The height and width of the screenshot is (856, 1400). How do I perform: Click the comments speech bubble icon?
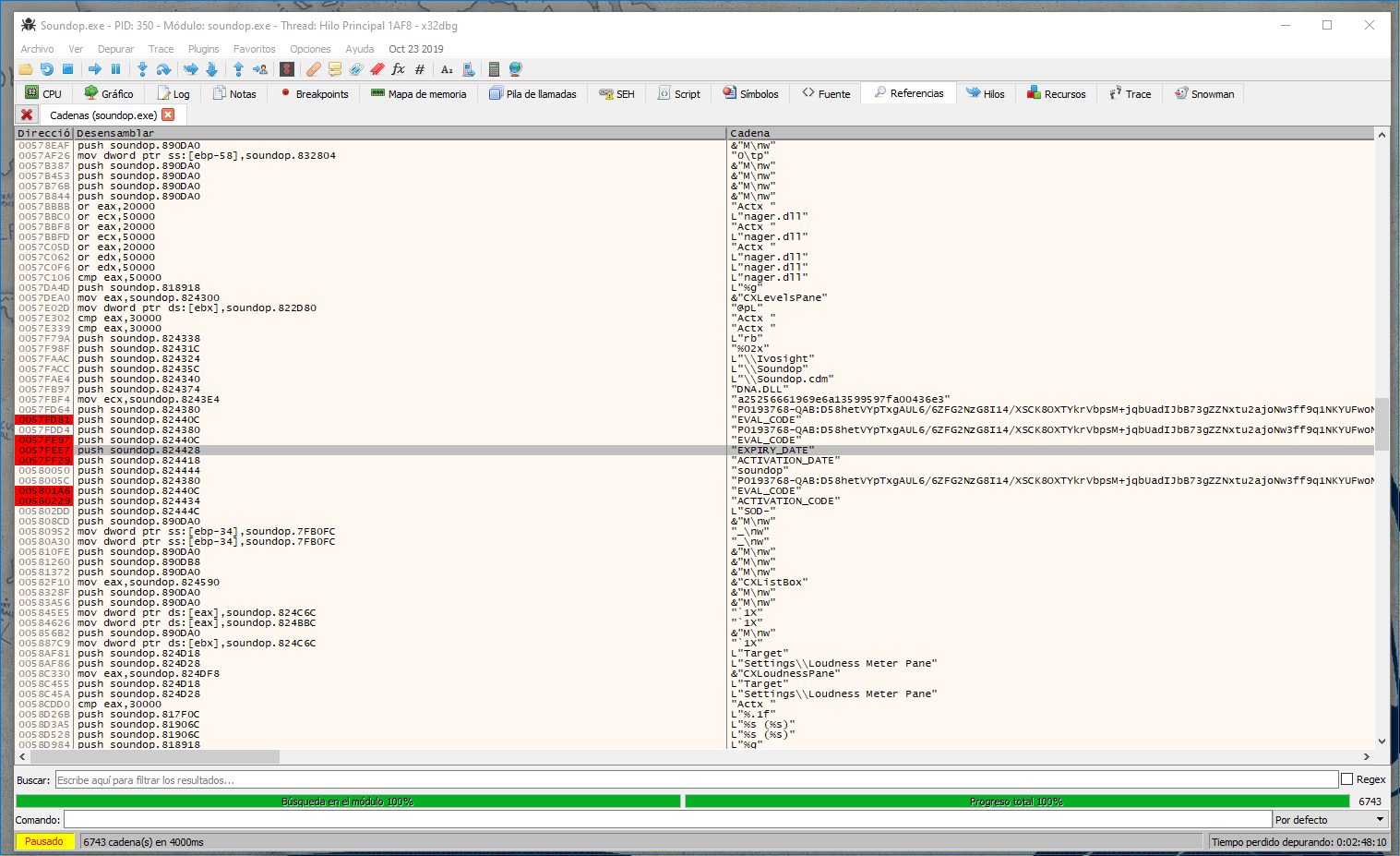coord(335,69)
